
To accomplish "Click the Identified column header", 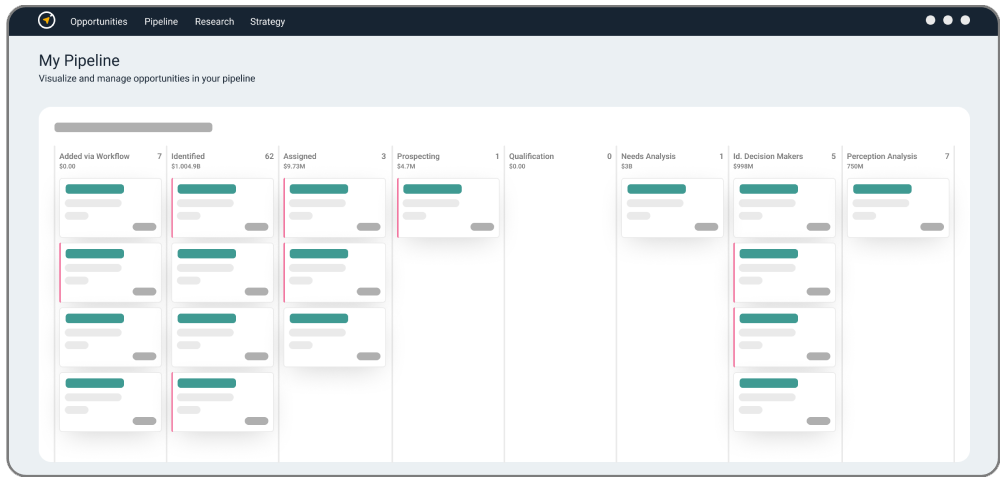I will pyautogui.click(x=188, y=156).
